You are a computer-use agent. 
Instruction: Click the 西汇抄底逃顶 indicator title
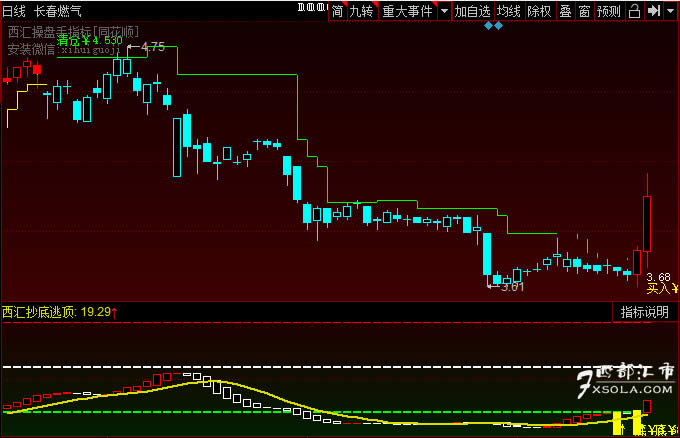pyautogui.click(x=40, y=312)
